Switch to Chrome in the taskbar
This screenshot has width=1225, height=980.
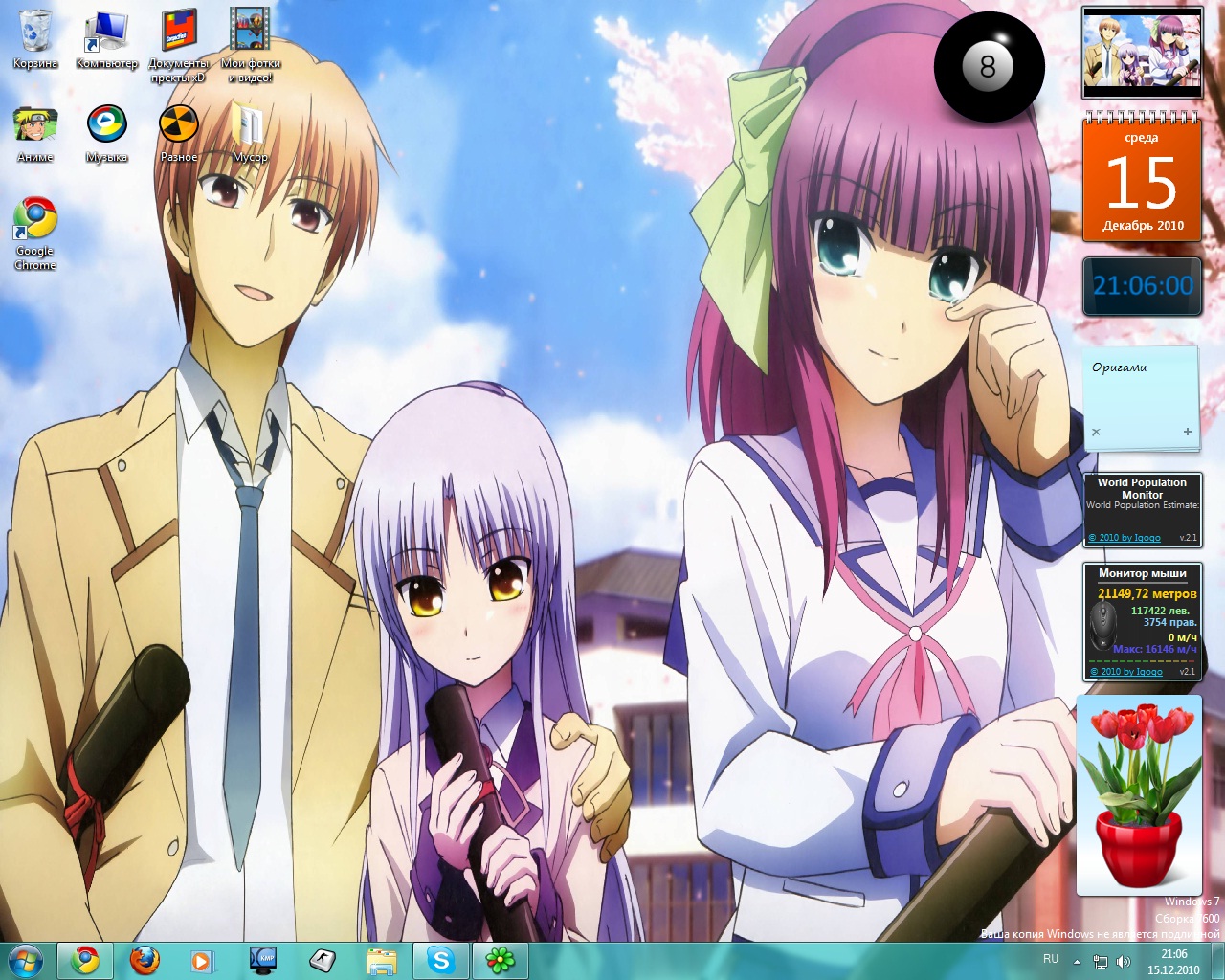85,961
